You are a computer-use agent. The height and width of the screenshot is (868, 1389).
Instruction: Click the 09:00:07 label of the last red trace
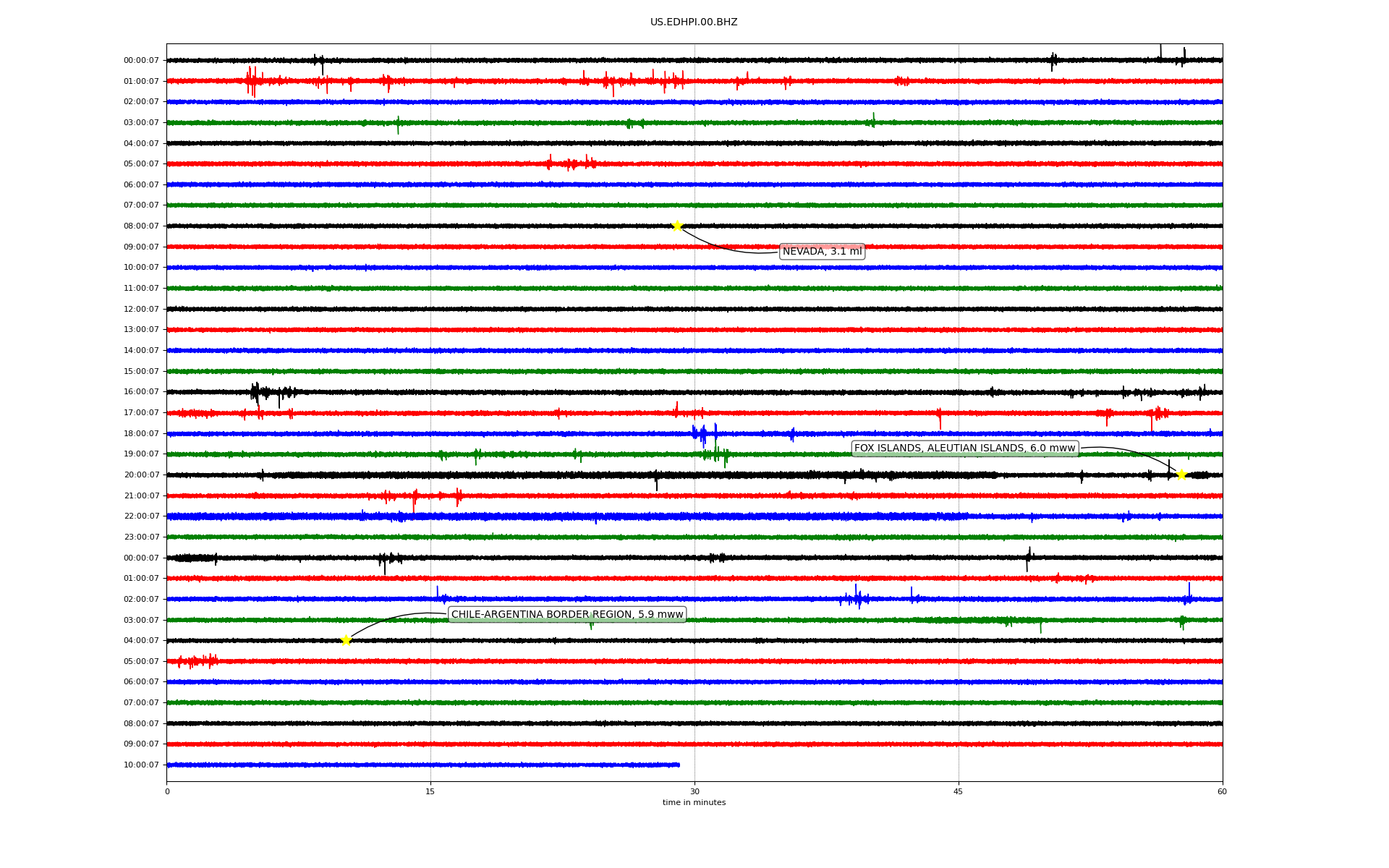[141, 744]
